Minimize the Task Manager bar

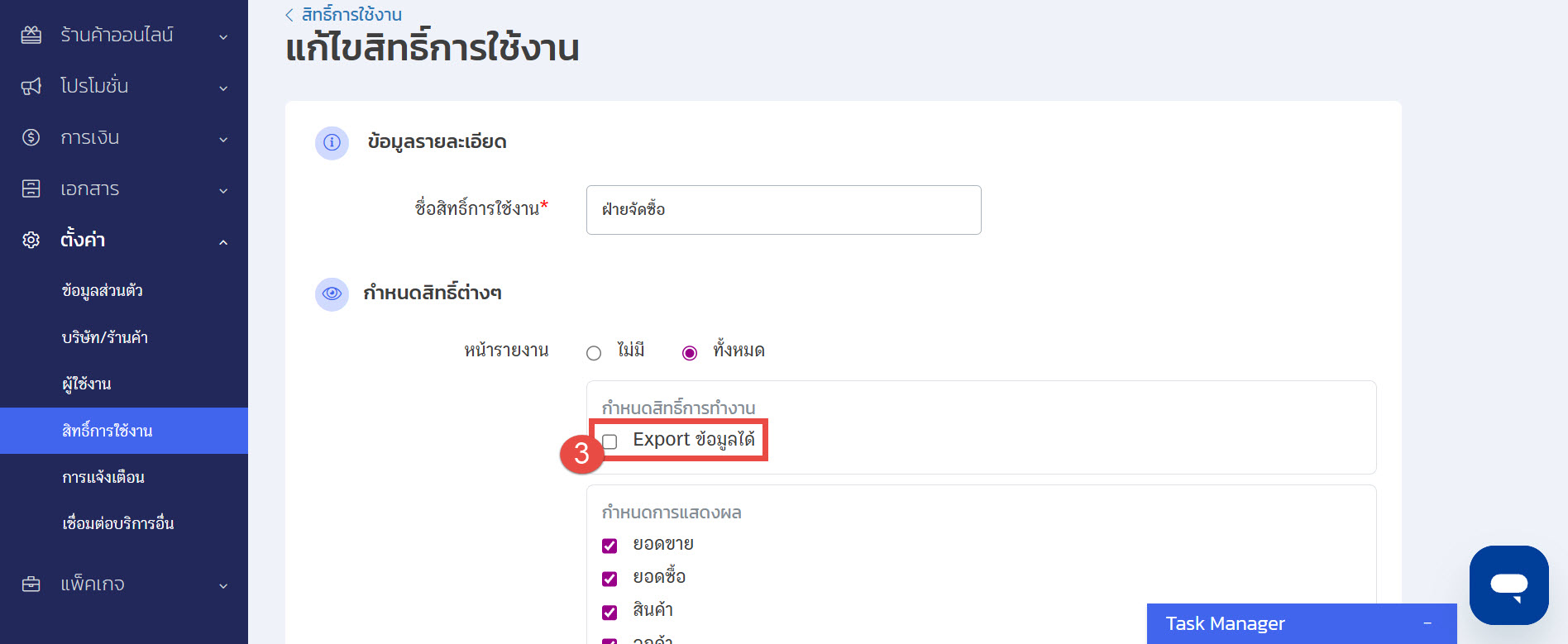pyautogui.click(x=1427, y=623)
